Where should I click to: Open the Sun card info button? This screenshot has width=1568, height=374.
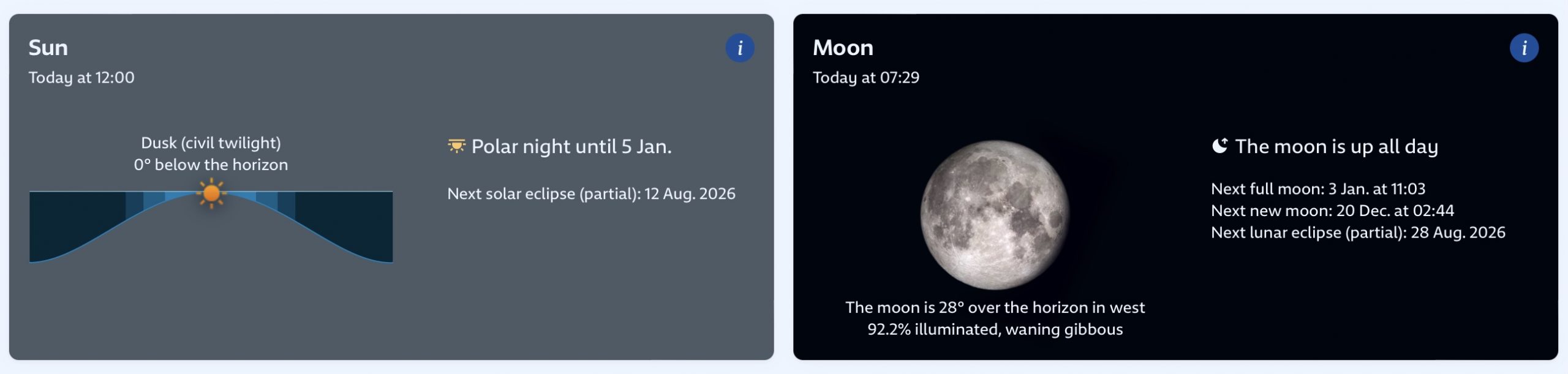(739, 48)
